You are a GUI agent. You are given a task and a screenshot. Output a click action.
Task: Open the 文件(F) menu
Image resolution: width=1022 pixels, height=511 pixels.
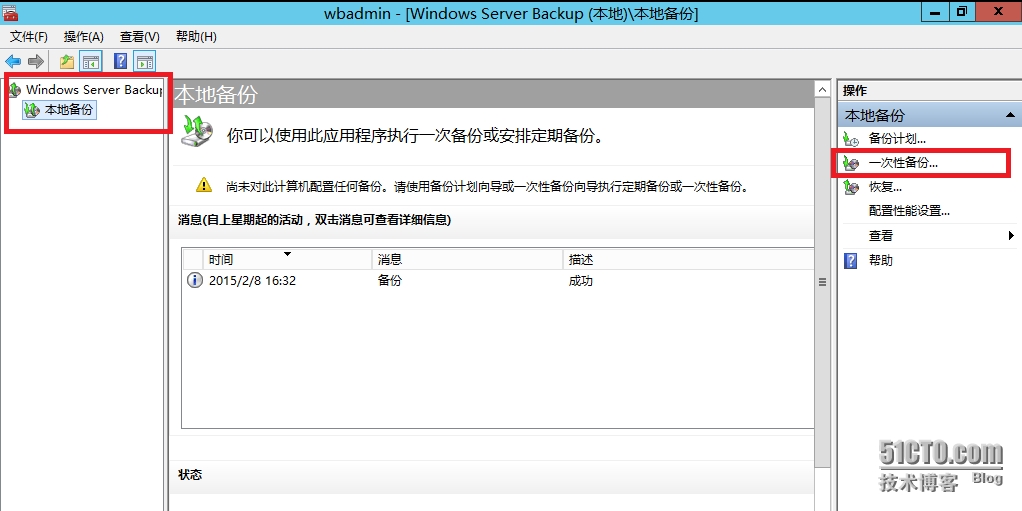pyautogui.click(x=29, y=36)
